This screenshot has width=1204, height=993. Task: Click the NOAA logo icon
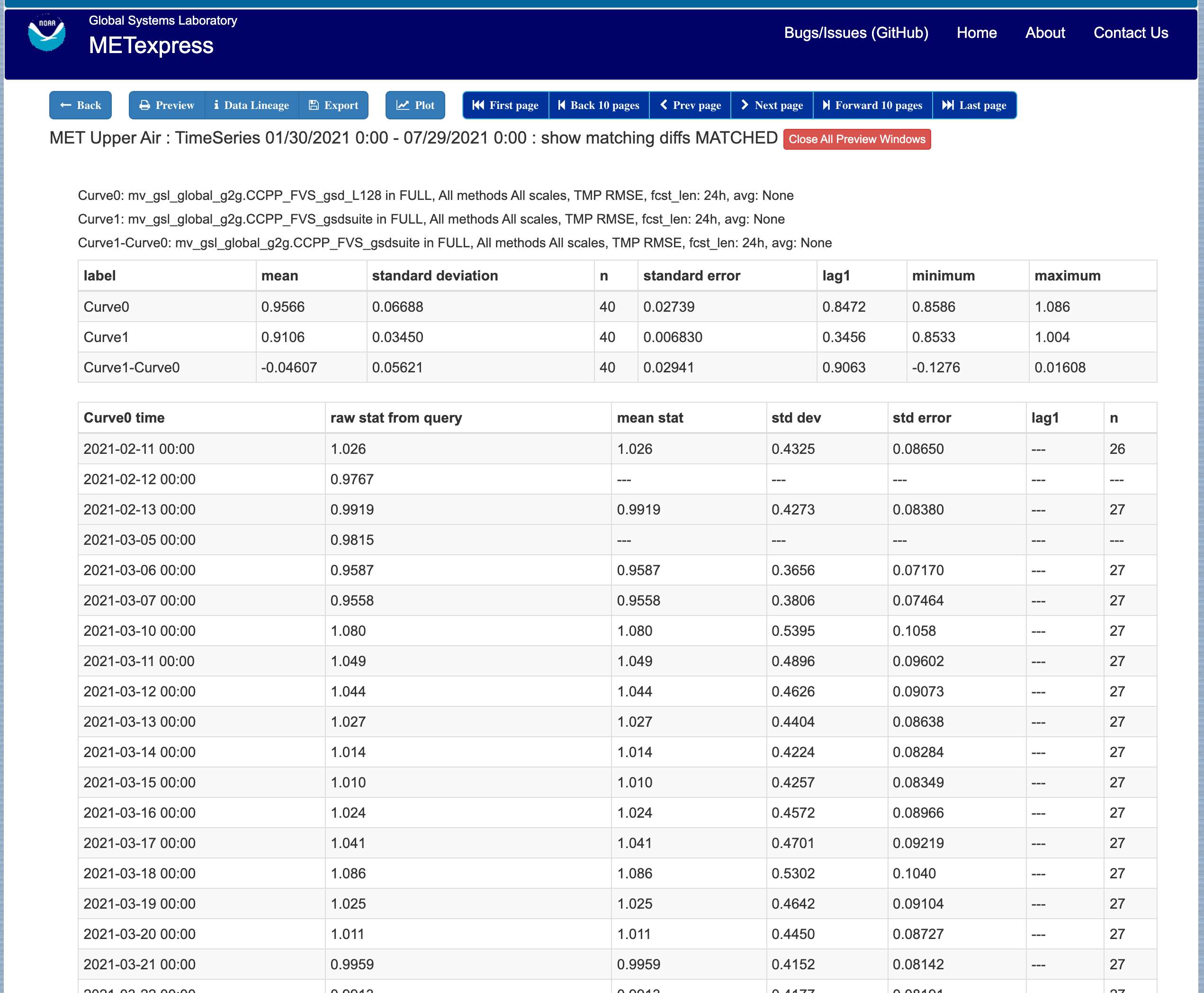[x=47, y=33]
